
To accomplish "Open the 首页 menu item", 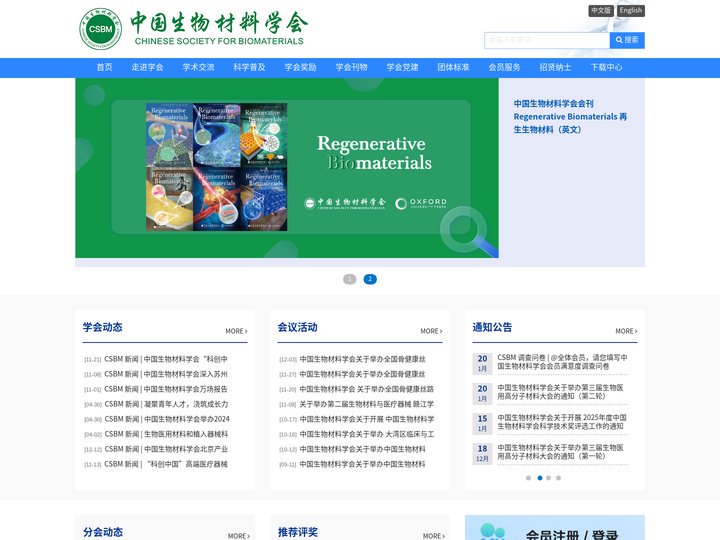I will 104,68.
